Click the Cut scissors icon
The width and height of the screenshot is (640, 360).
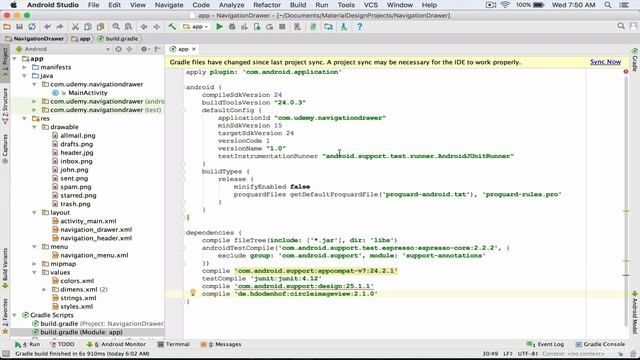(75, 27)
